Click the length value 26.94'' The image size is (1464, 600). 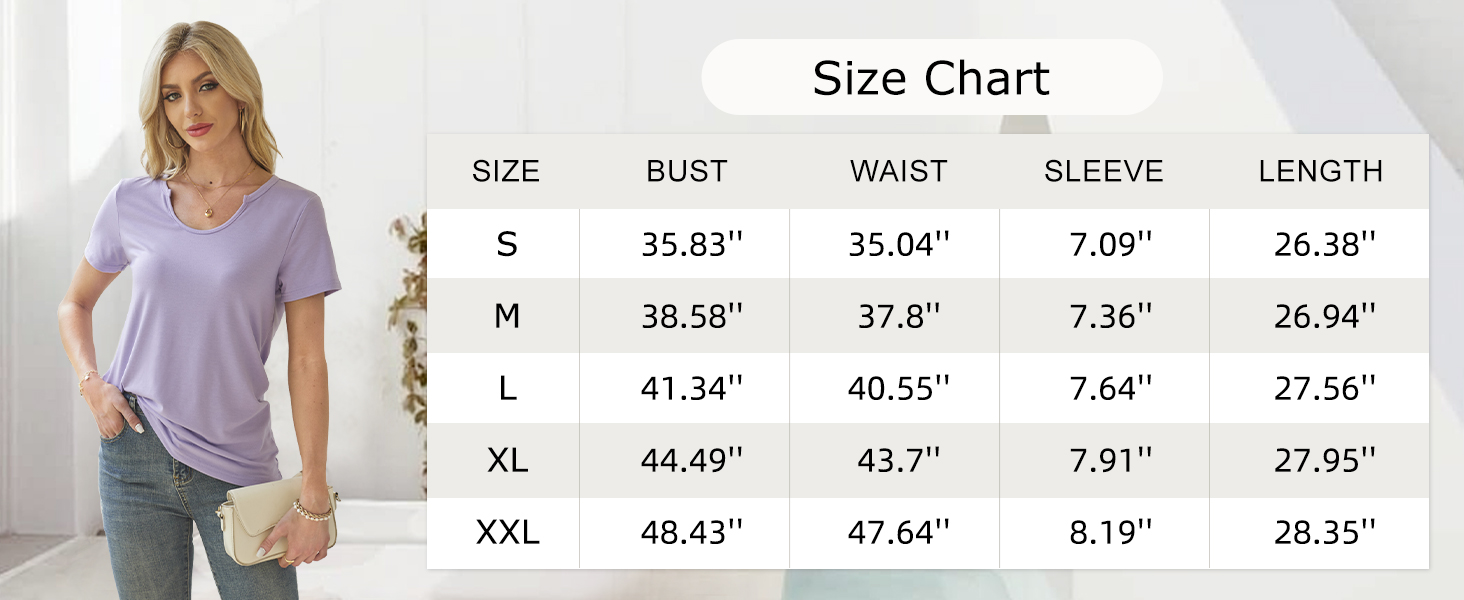point(1325,317)
